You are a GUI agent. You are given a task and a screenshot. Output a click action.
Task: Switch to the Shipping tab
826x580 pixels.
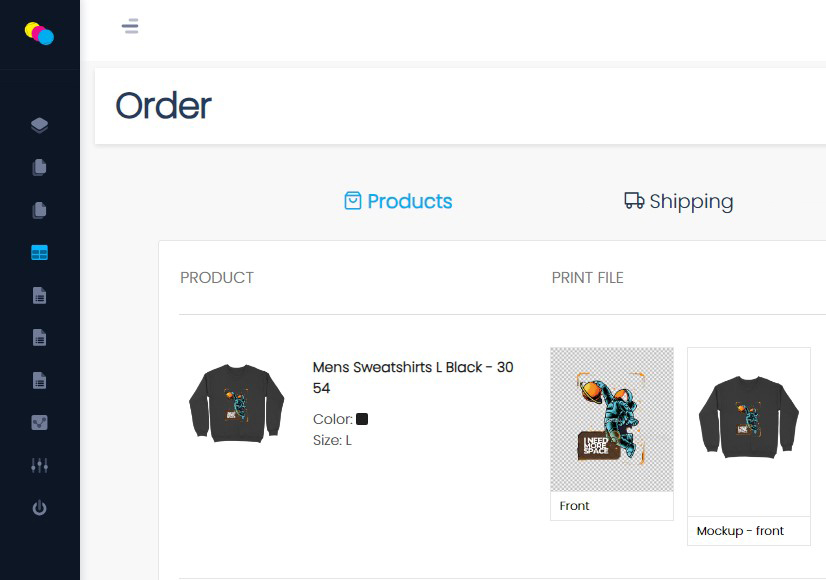[x=679, y=201]
